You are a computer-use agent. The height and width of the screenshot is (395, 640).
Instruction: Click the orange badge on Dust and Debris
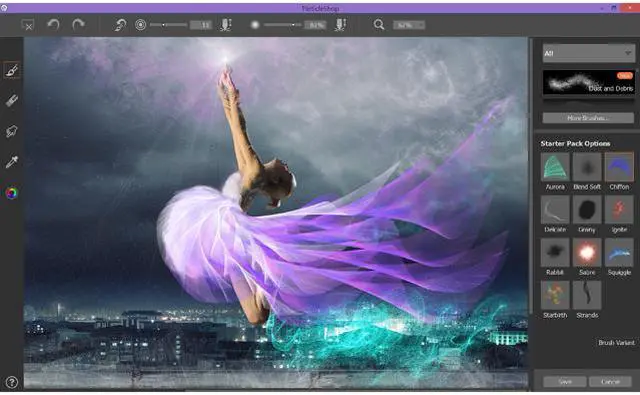pyautogui.click(x=624, y=75)
